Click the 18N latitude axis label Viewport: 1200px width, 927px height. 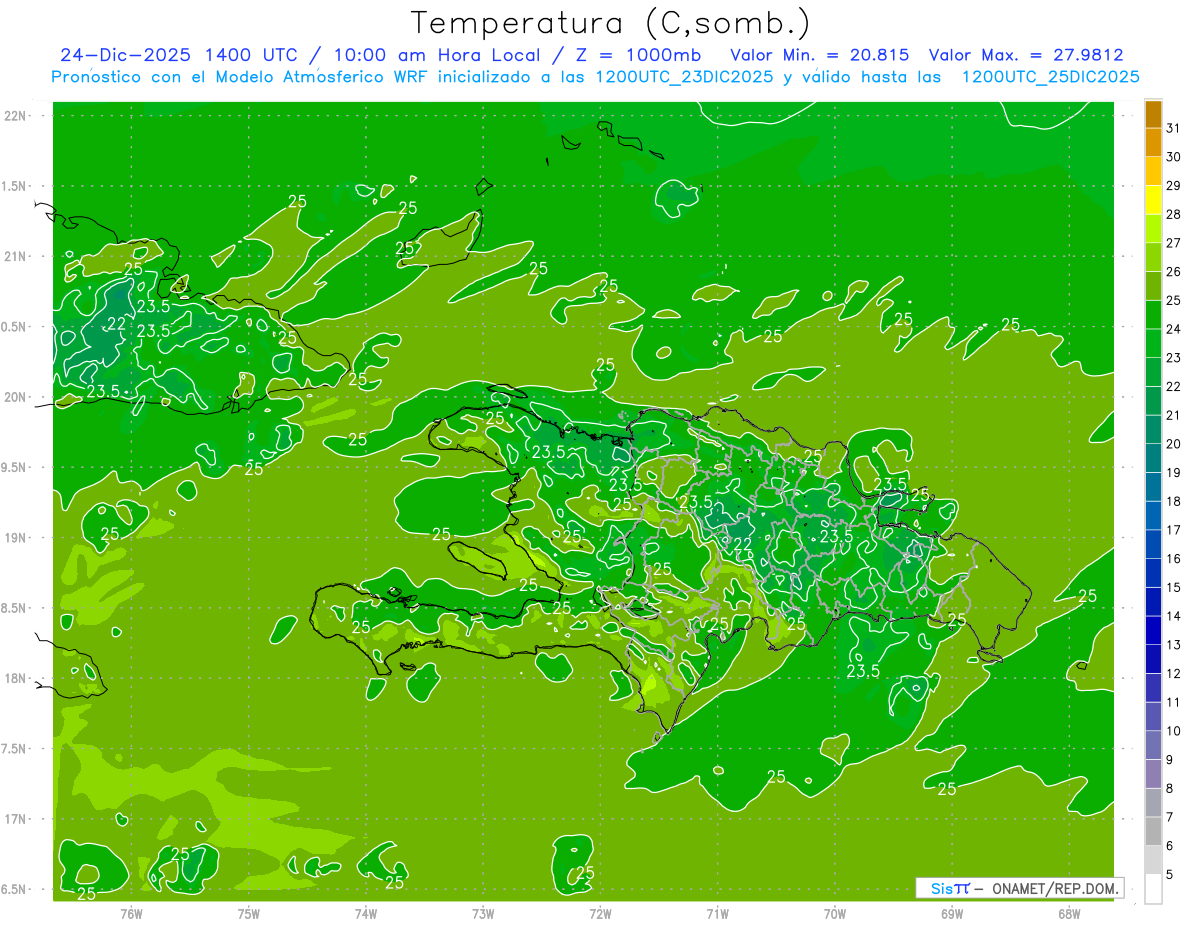tap(16, 679)
